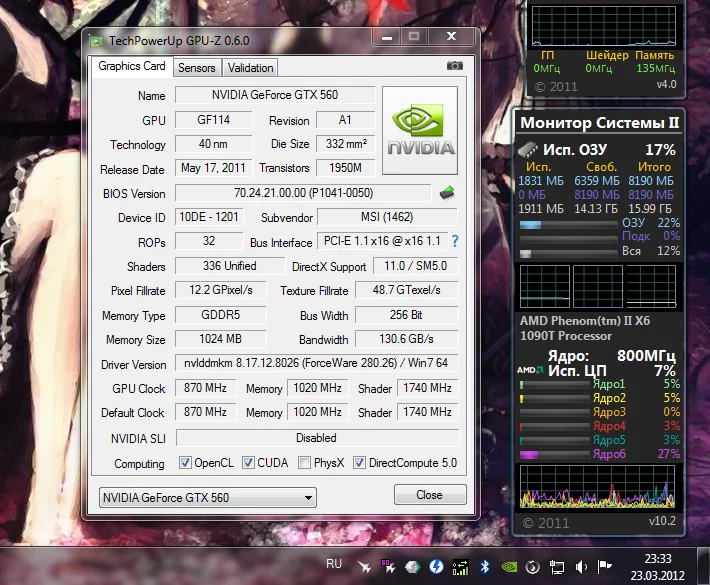This screenshot has height=585, width=710.
Task: Click the Bus Interface question mark
Action: (x=455, y=241)
